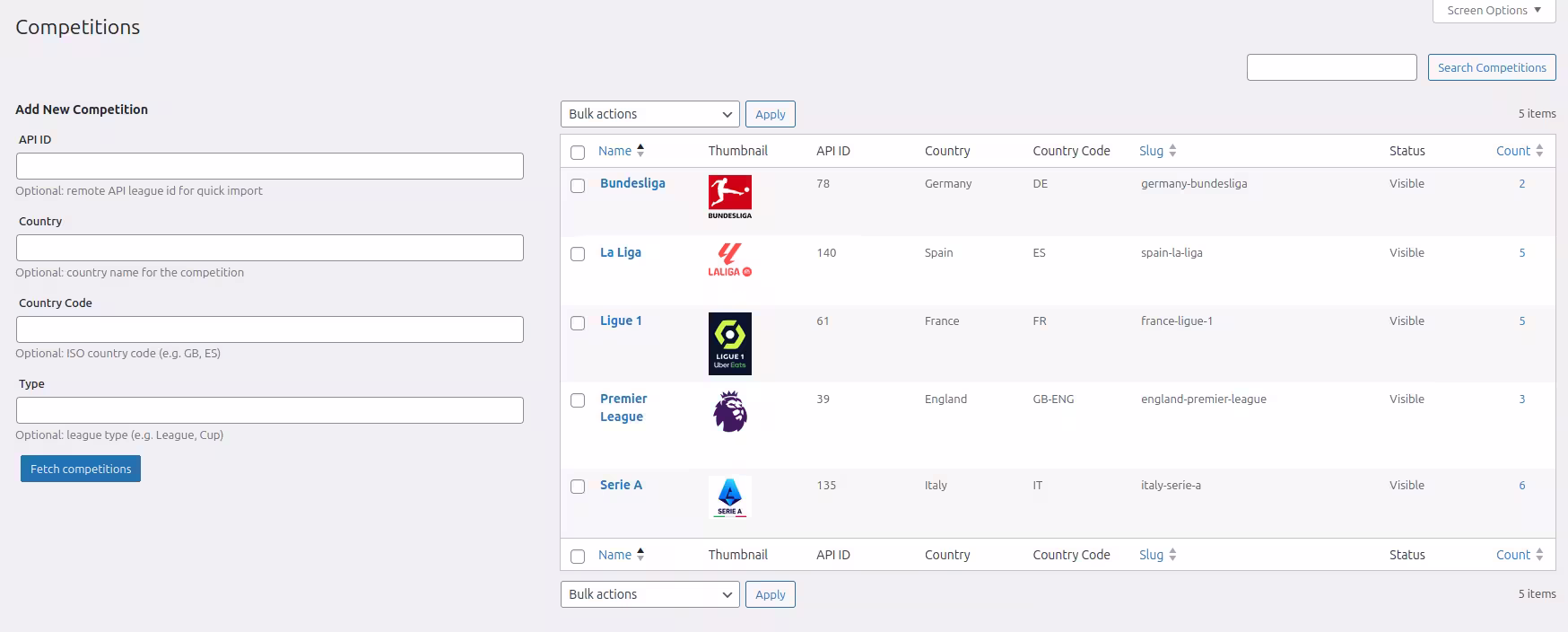Open the Serie A competition link
The height and width of the screenshot is (632, 1568).
tap(621, 485)
